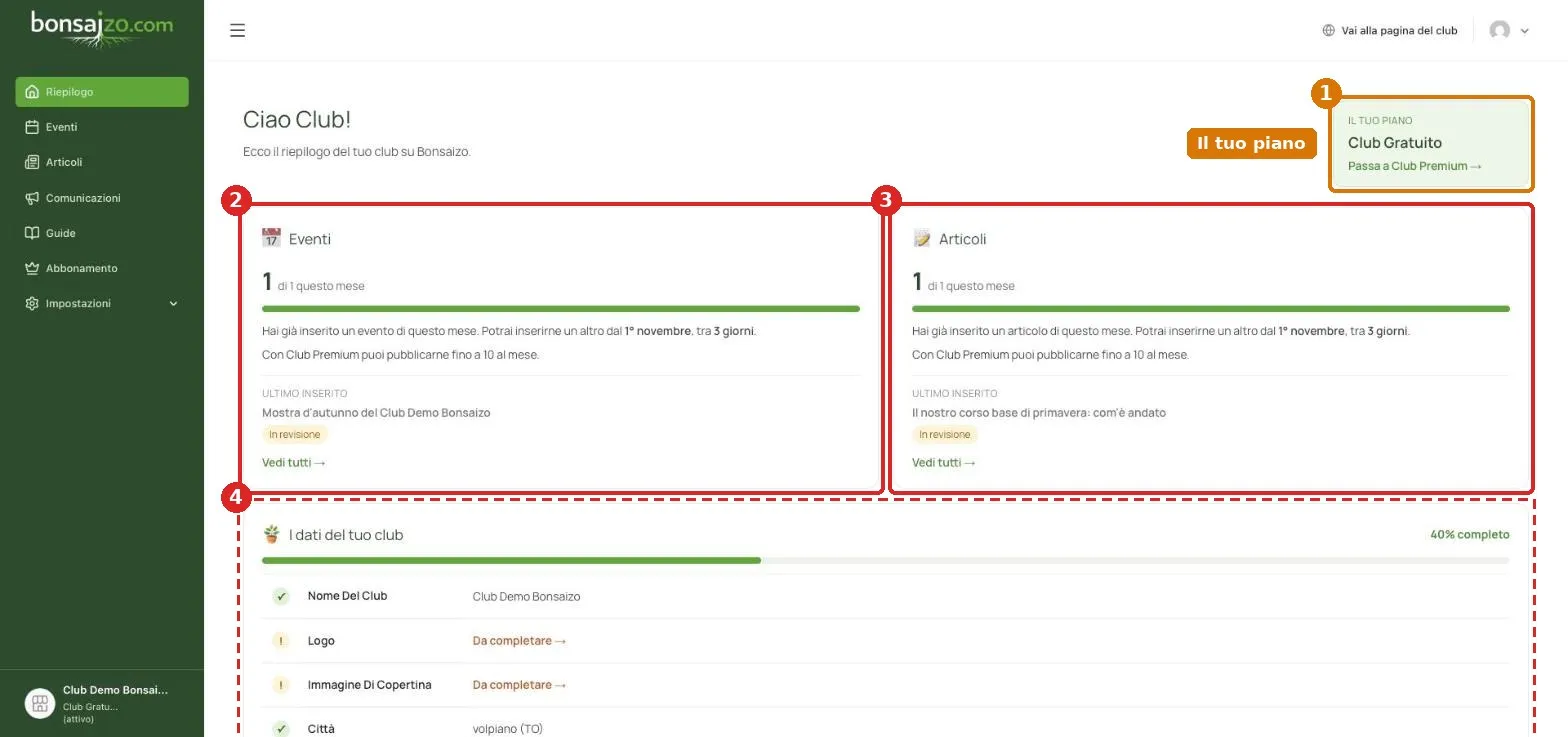Go to Eventi in the sidebar
The width and height of the screenshot is (1568, 737).
click(102, 127)
